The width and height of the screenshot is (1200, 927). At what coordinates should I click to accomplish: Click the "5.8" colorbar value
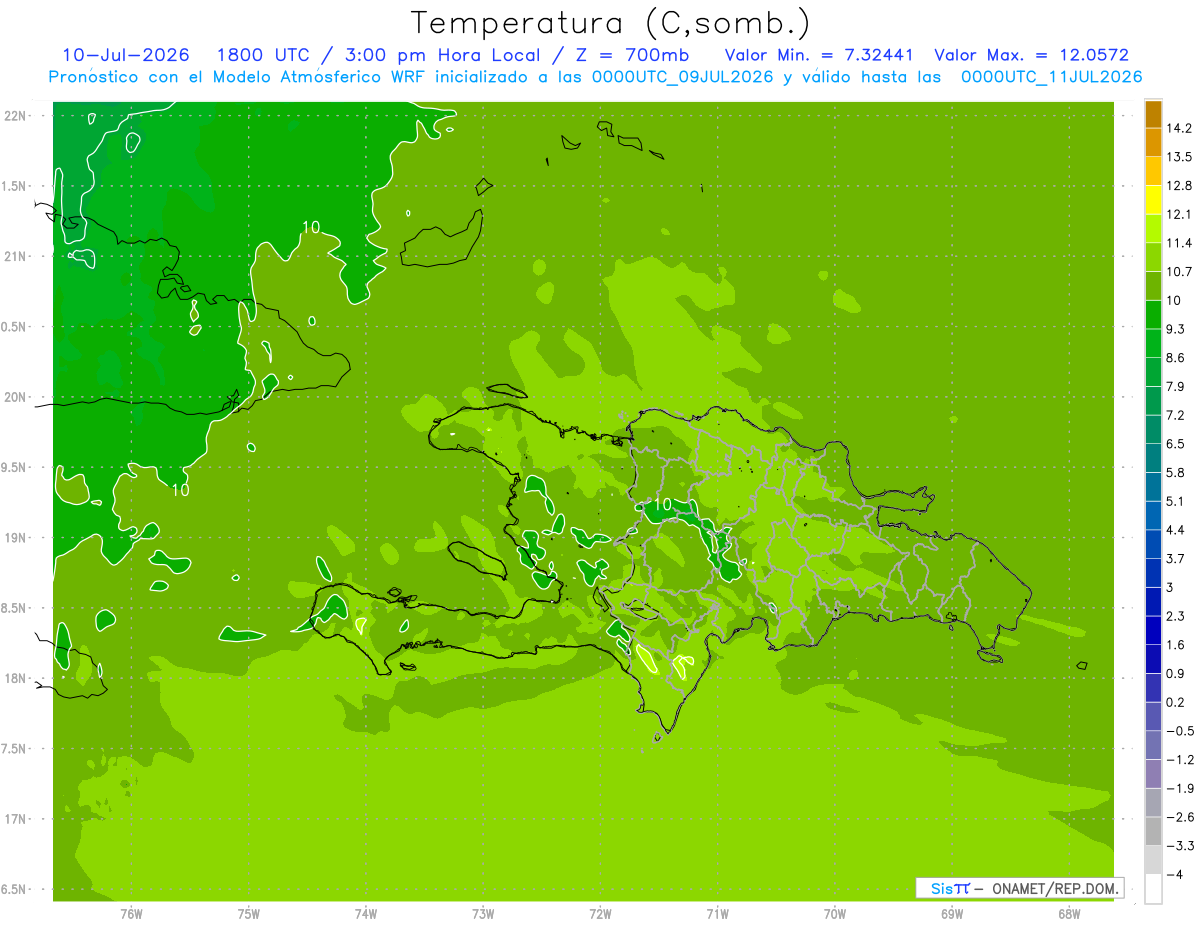(x=1176, y=473)
